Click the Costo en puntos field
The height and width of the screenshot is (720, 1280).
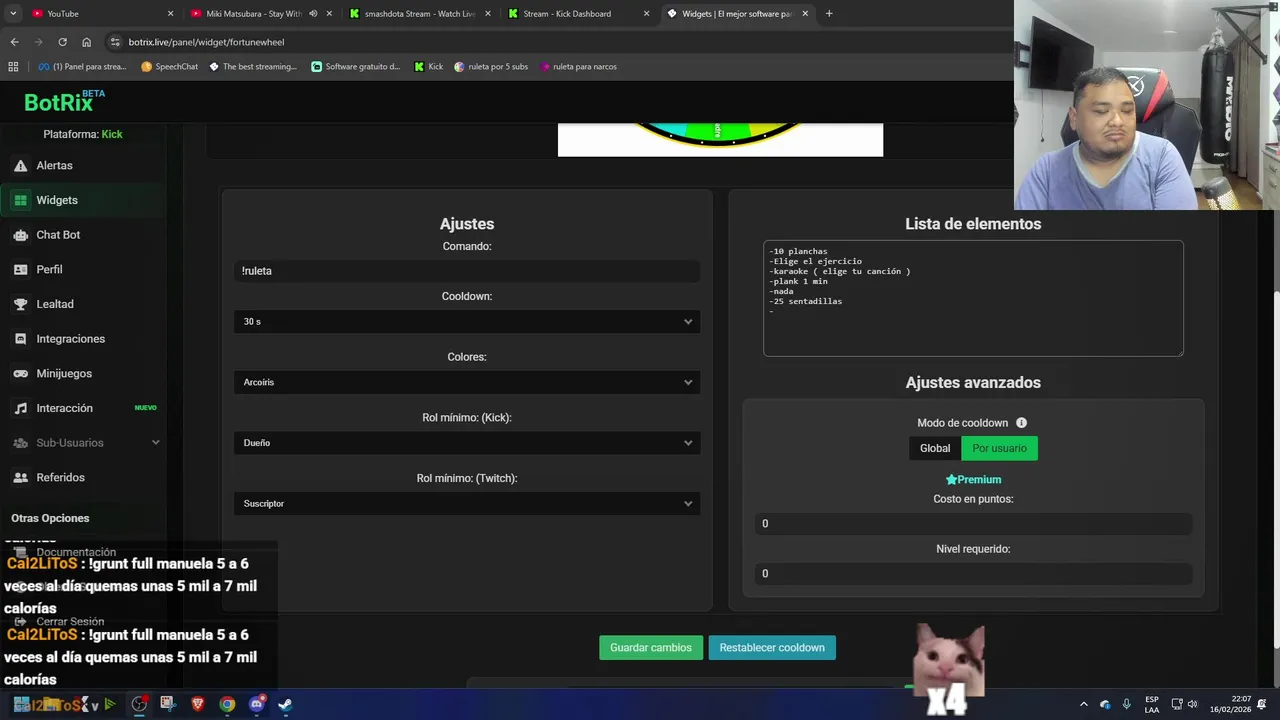[973, 524]
